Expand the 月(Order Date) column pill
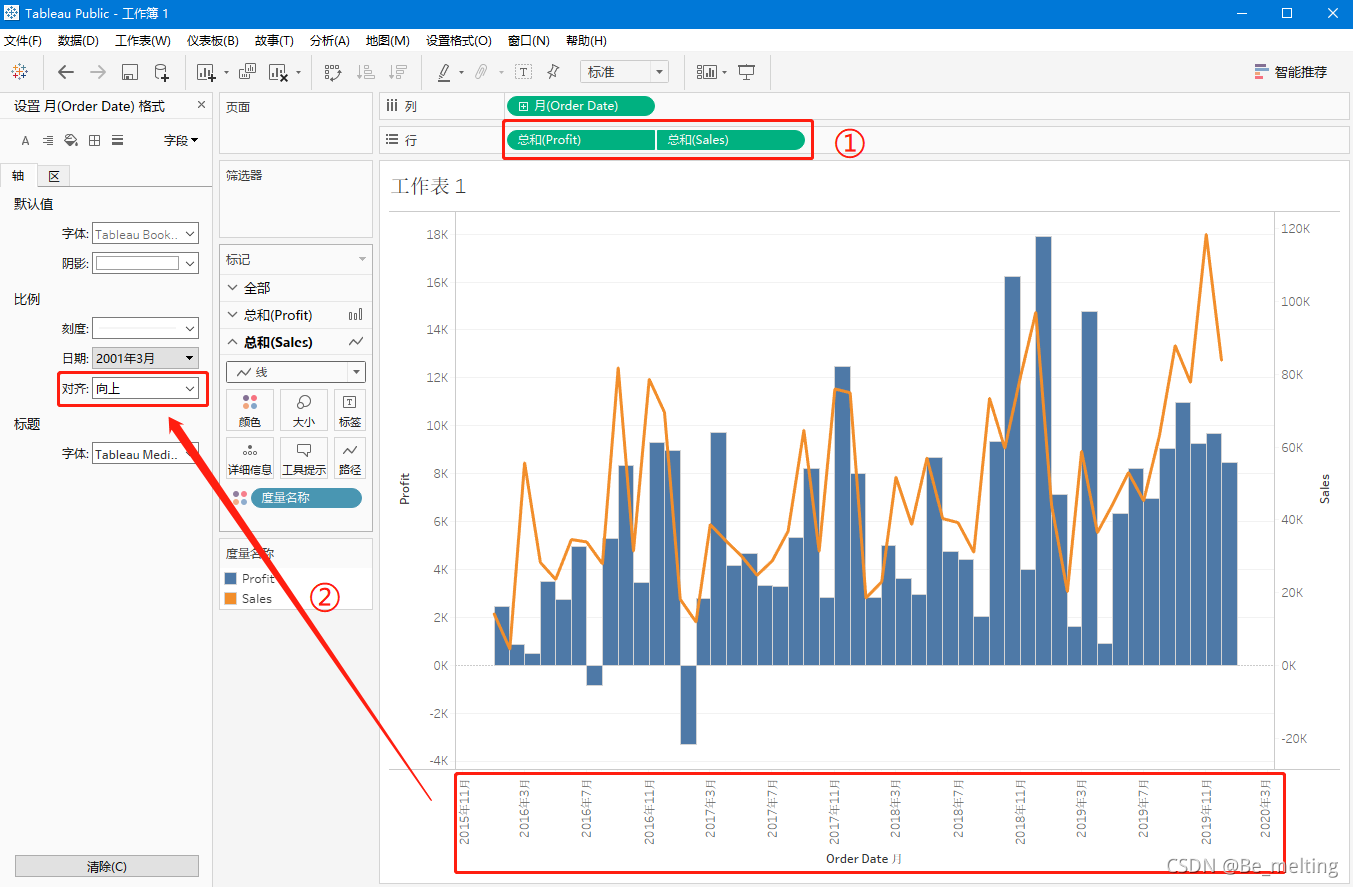Screen dimensions: 1353x887 (x=523, y=106)
